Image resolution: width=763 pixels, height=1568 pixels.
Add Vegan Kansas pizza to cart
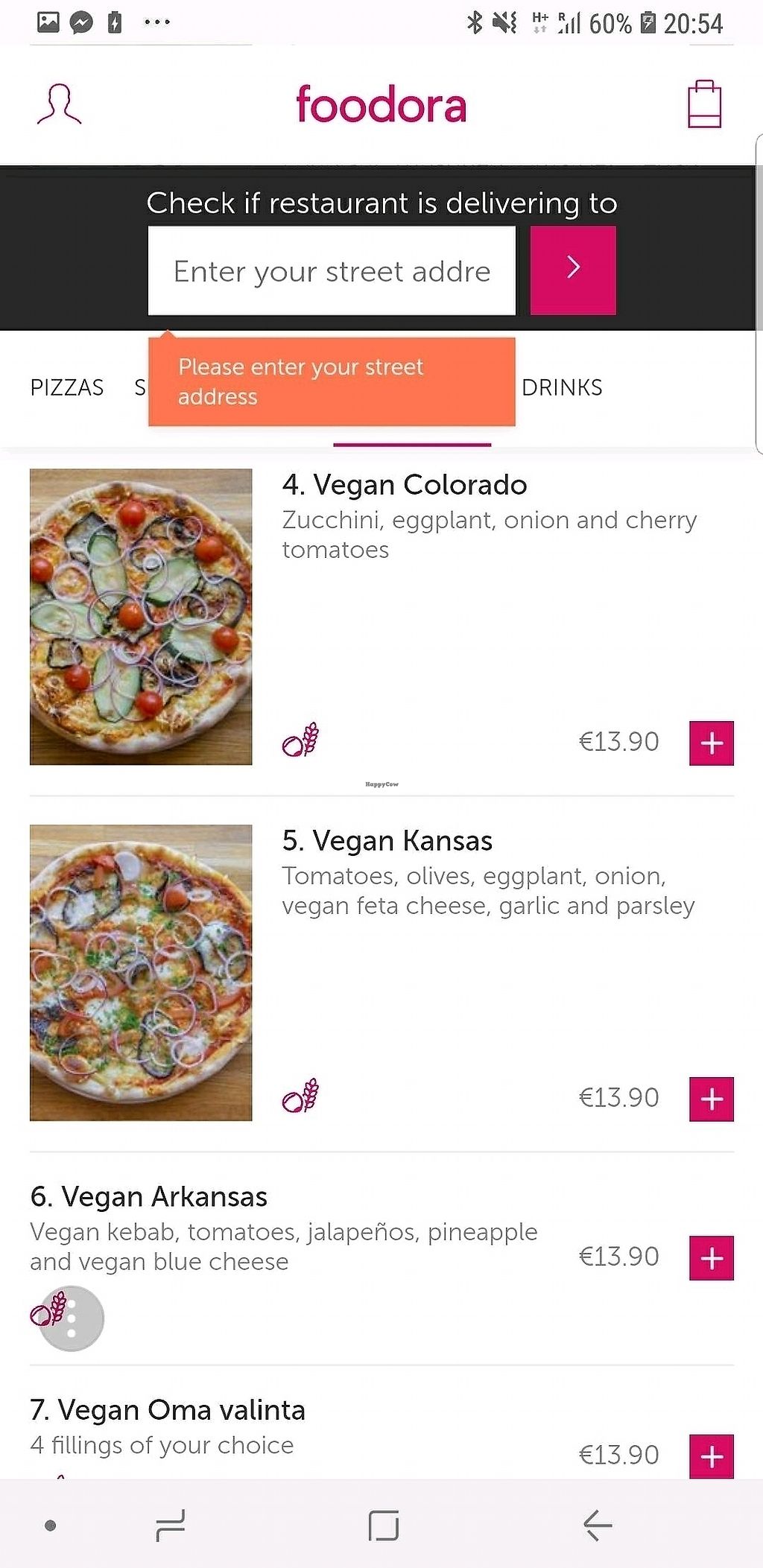tap(711, 1099)
